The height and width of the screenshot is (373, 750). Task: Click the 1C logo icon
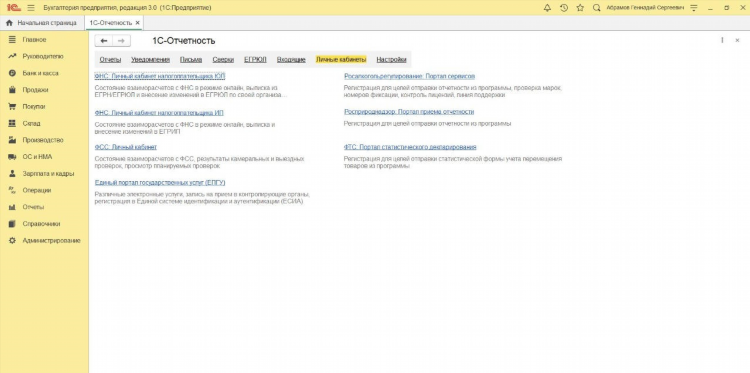tap(13, 8)
